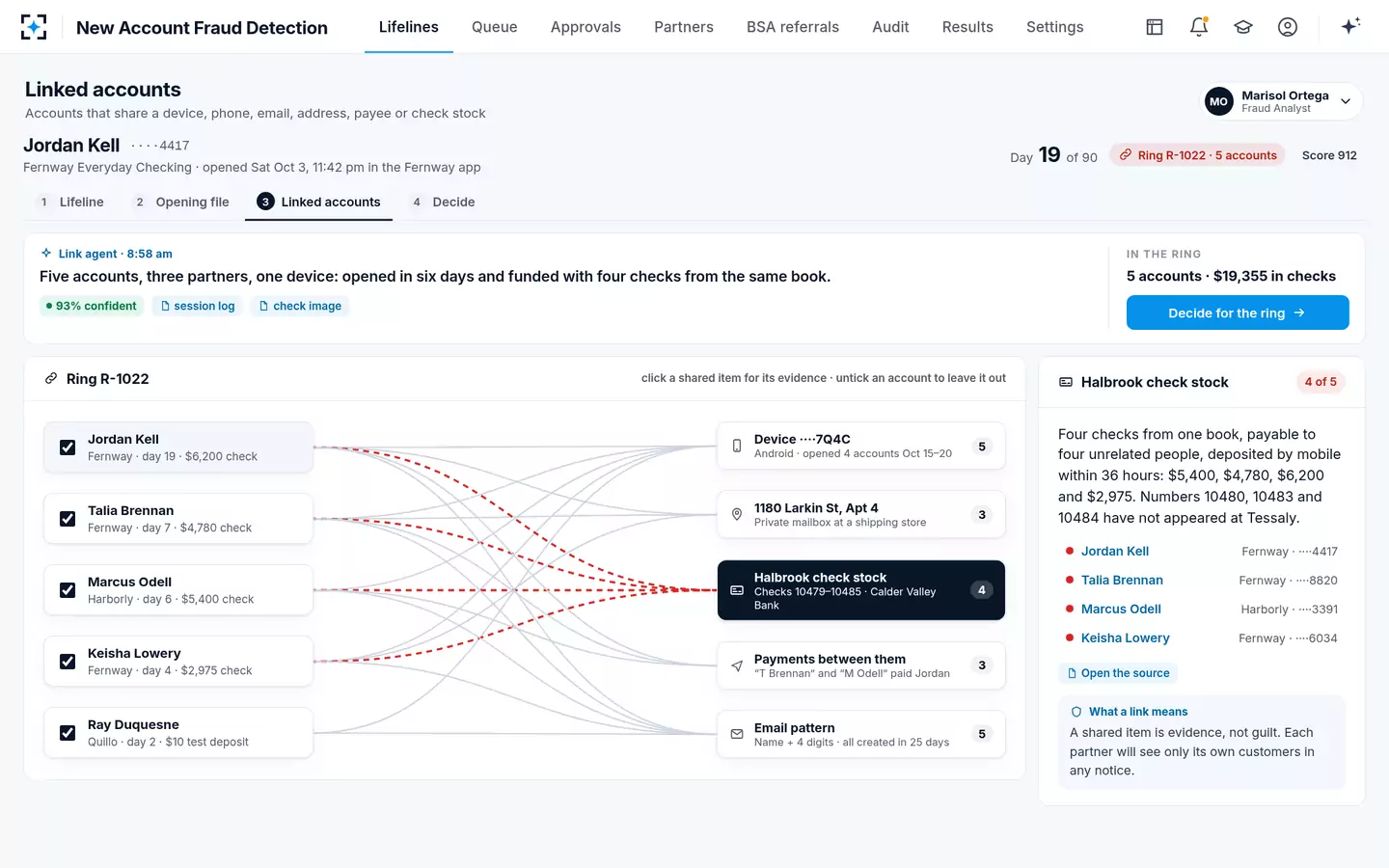Click Open the source link
1389x868 pixels.
pos(1118,673)
